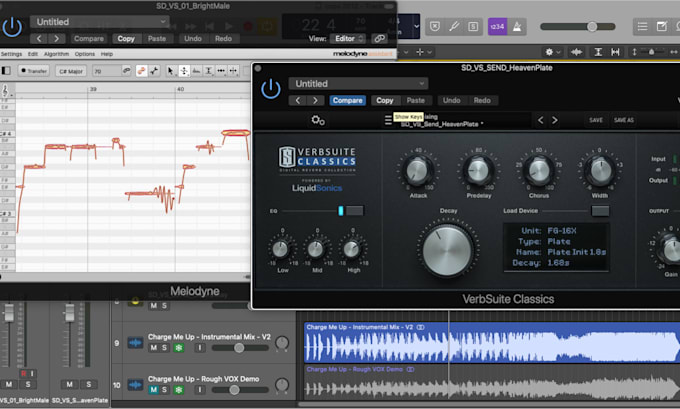680x409 pixels.
Task: Open Melodyne Settings menu
Action: (11, 54)
